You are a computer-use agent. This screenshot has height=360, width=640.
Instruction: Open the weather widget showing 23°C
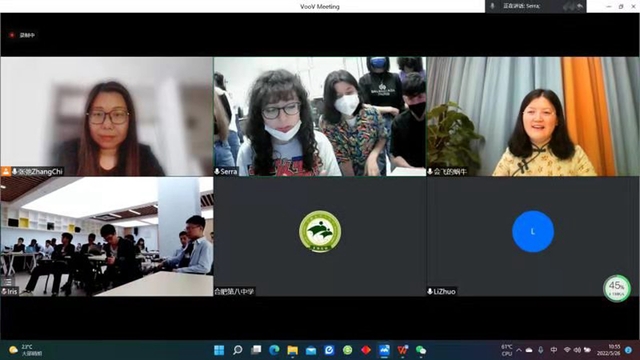(25, 350)
